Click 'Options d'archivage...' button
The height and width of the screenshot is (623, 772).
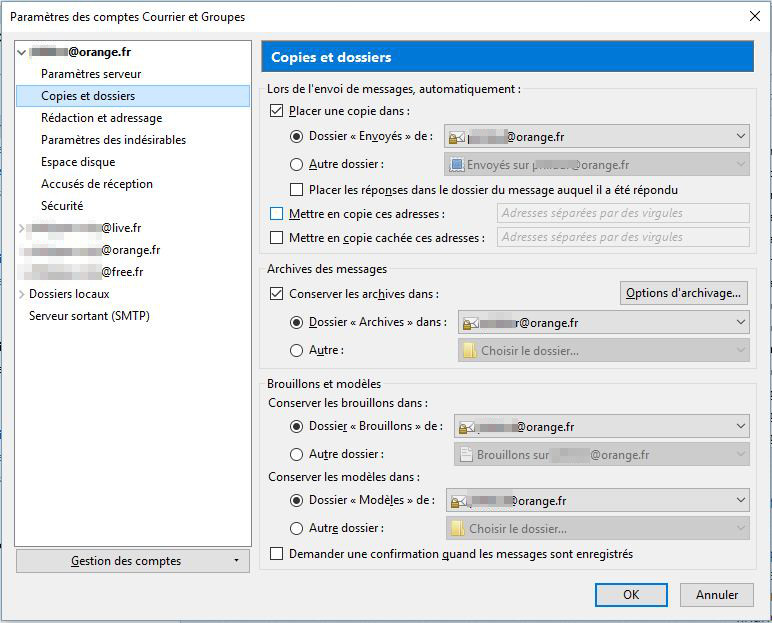(x=684, y=293)
